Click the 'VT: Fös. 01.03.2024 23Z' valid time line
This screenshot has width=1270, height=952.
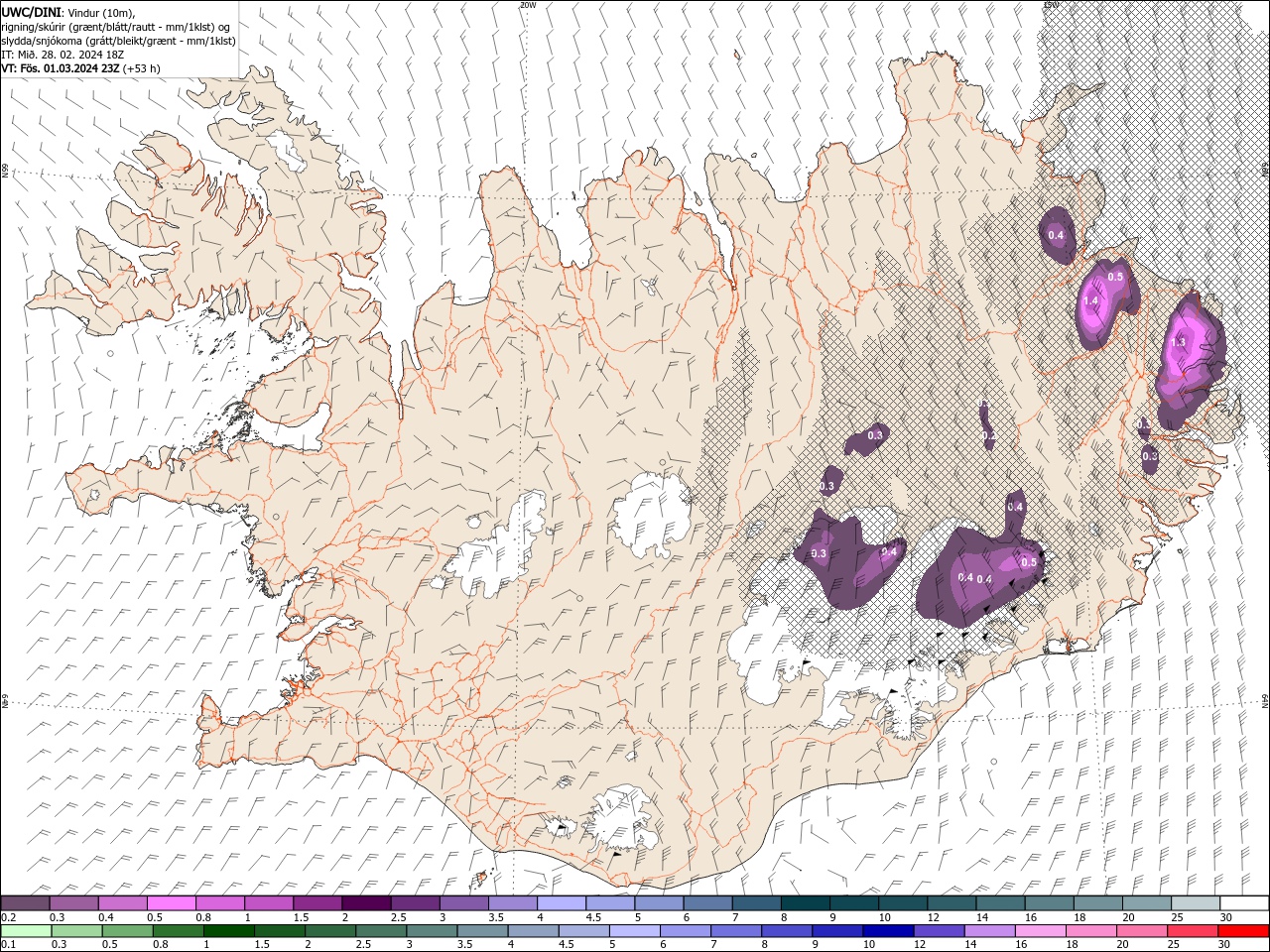[x=80, y=68]
